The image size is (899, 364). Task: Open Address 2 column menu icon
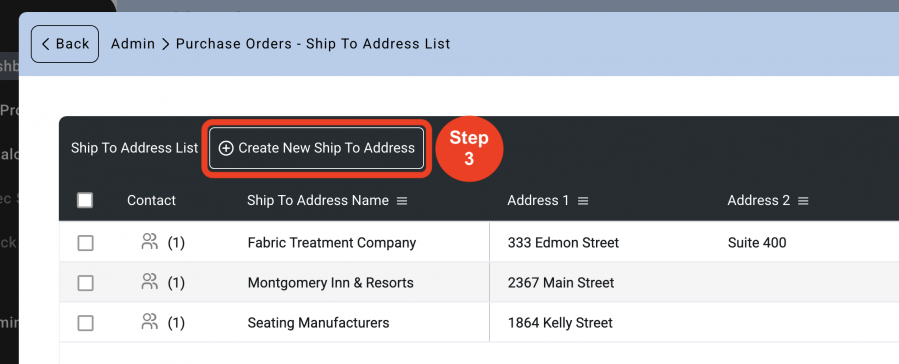pos(803,201)
